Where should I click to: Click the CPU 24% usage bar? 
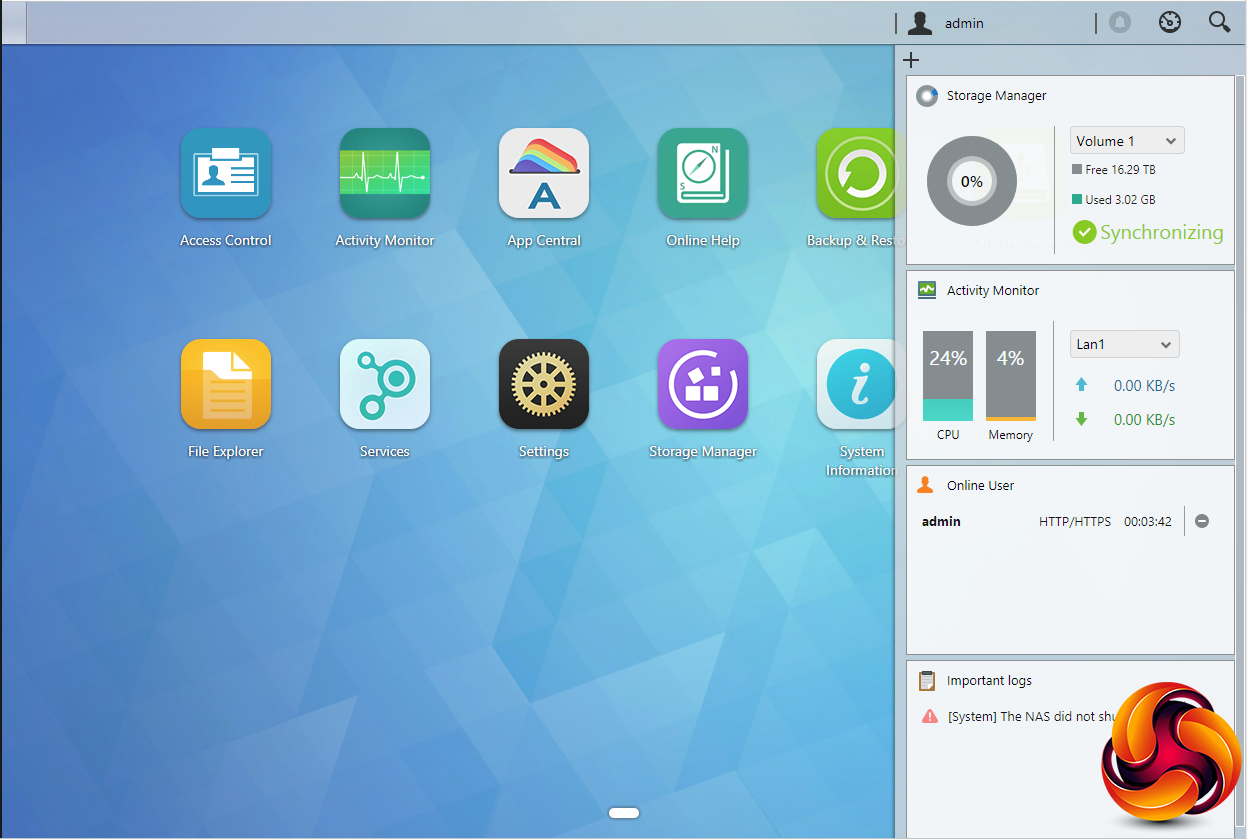click(x=948, y=376)
